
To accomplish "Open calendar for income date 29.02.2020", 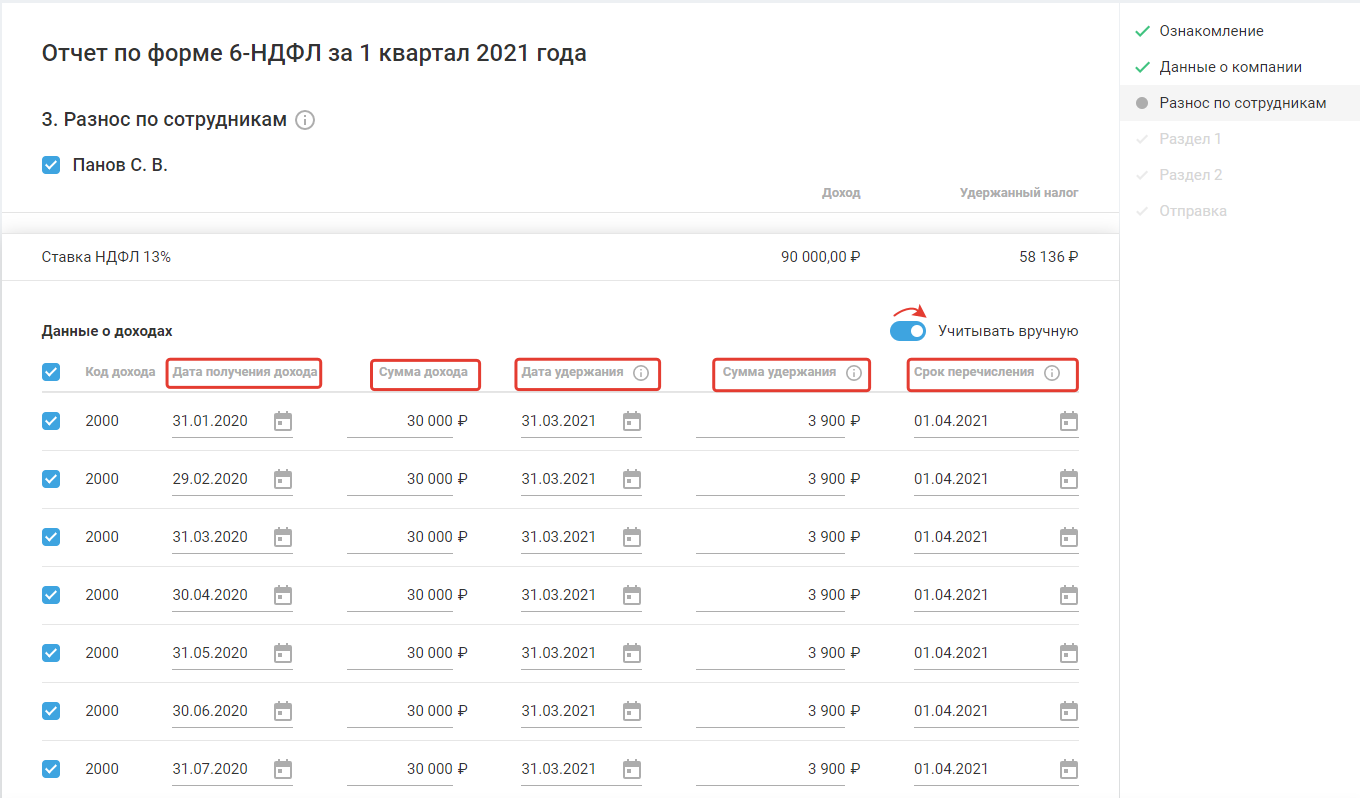I will click(x=283, y=479).
